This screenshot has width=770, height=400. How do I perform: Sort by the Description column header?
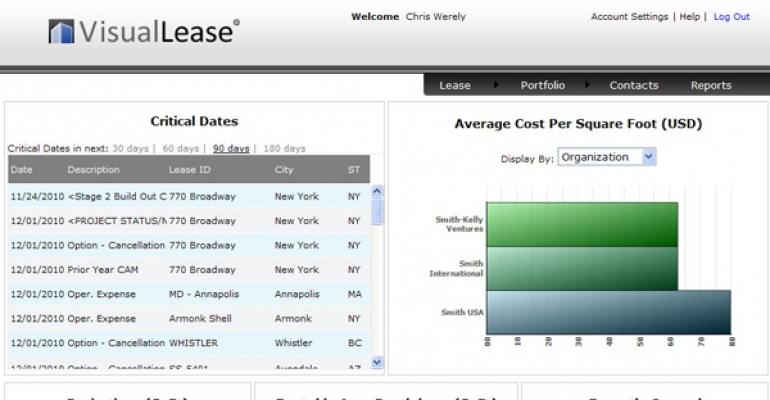click(x=93, y=170)
